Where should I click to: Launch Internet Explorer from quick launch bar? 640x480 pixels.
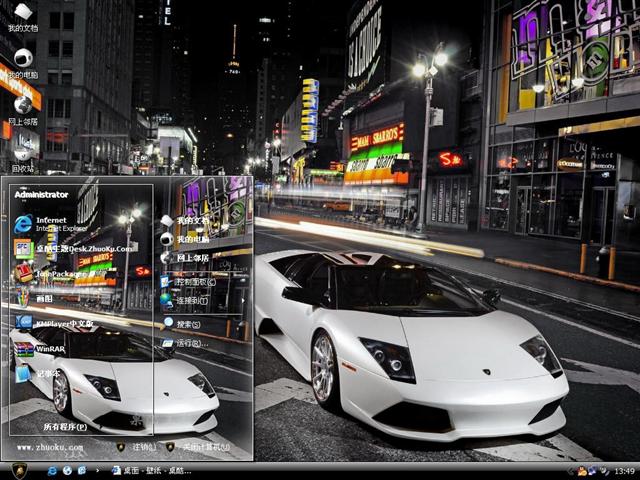(52, 471)
